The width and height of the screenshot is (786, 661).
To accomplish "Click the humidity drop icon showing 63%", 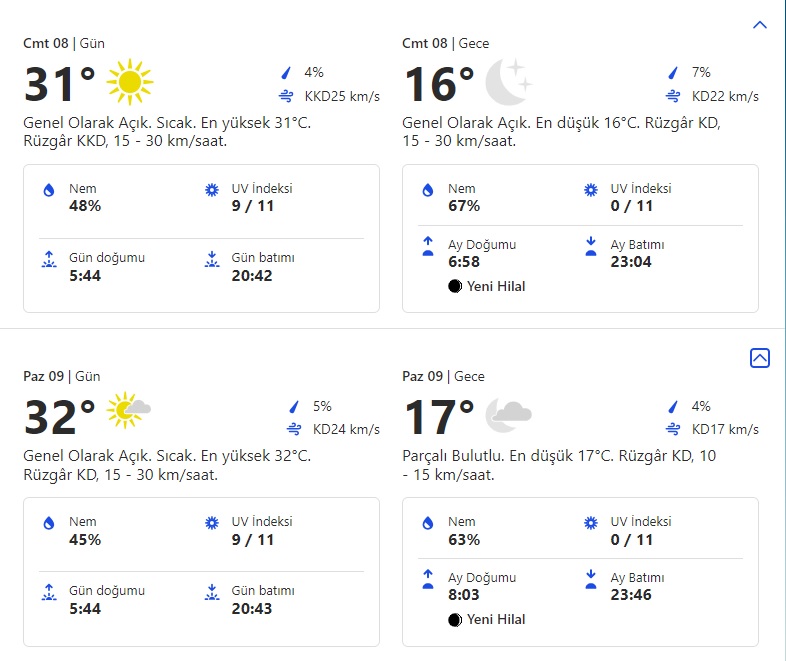I will point(428,524).
